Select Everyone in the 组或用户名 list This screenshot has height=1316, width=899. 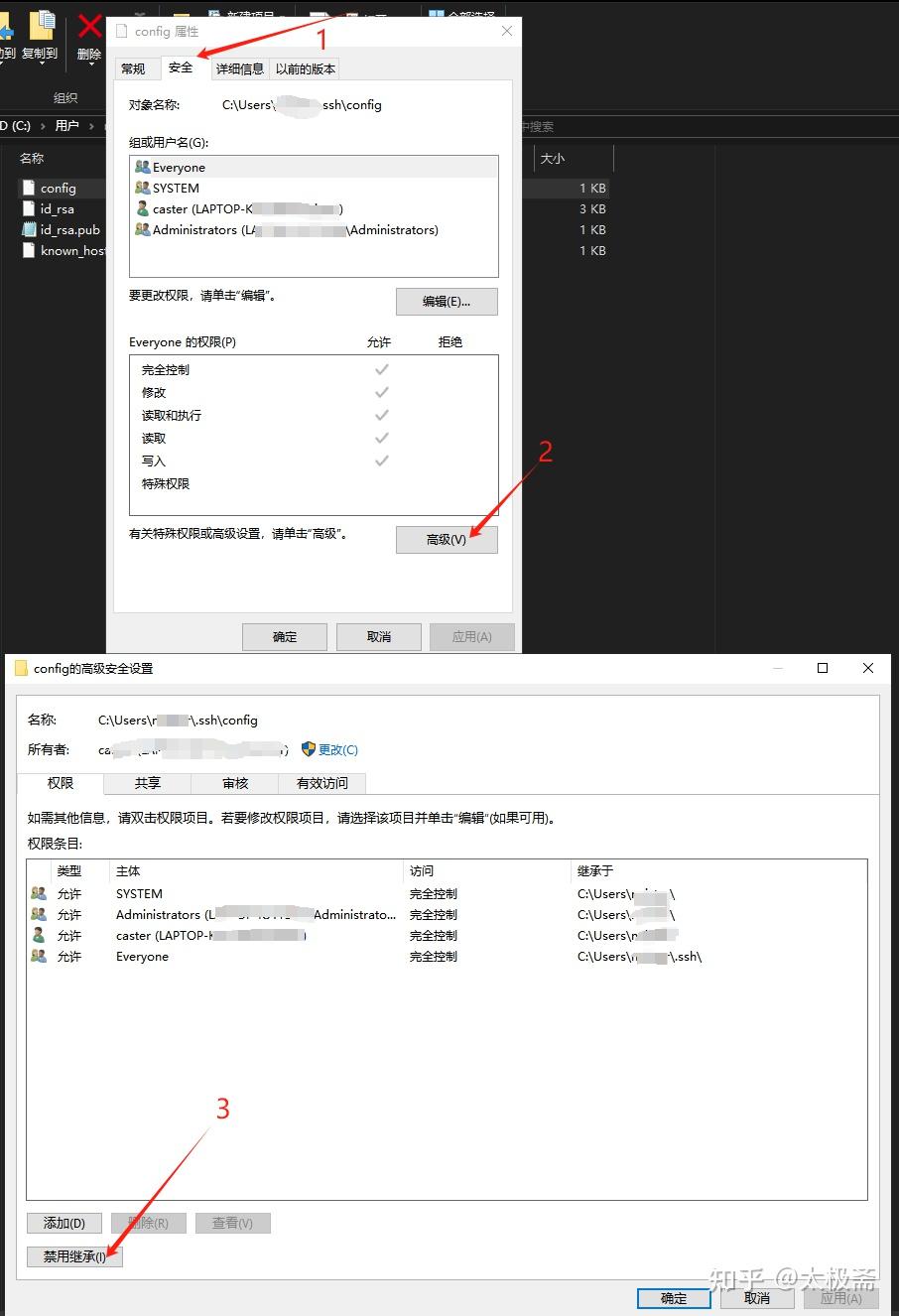point(314,167)
